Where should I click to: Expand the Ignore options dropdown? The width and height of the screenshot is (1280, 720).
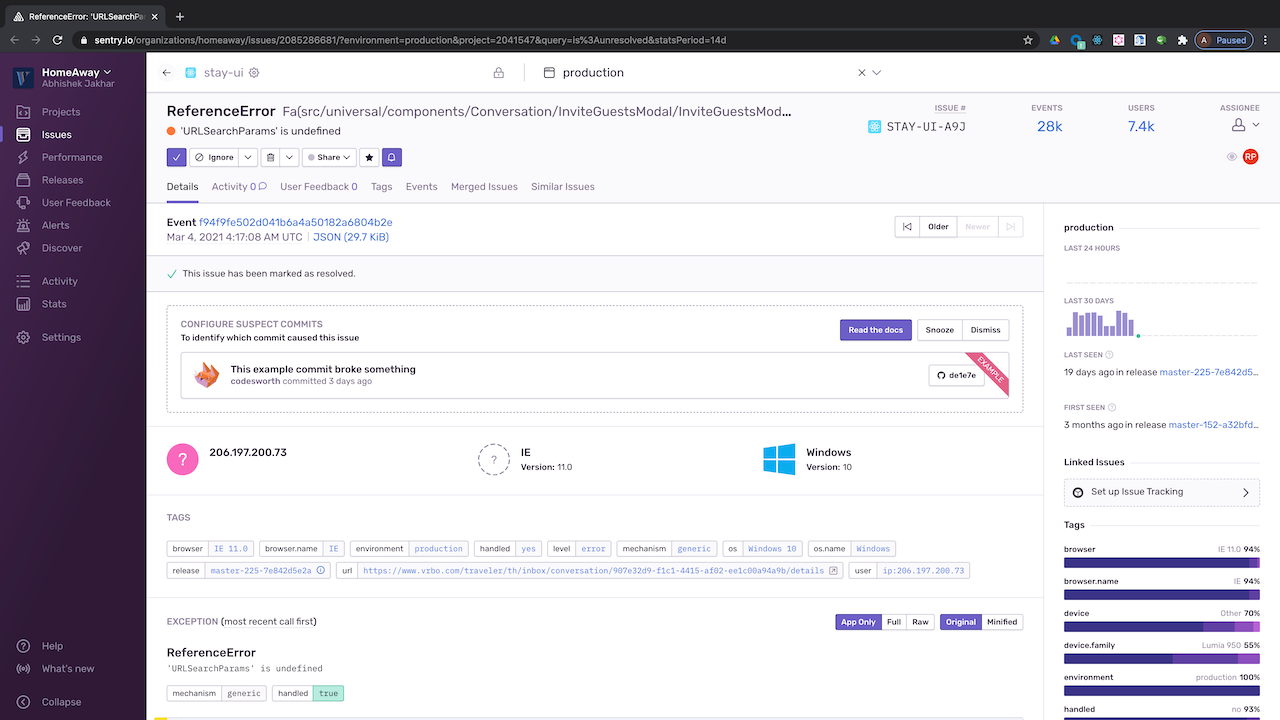tap(248, 157)
